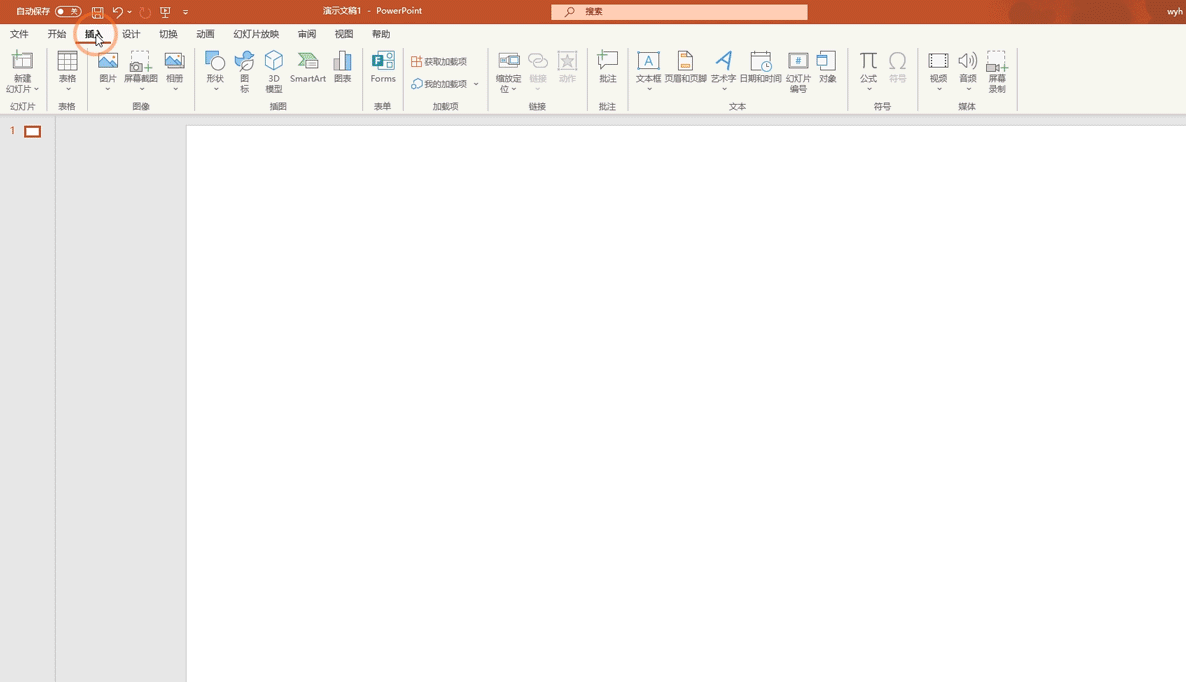The image size is (1186, 682).
Task: Click the 3D模型 icon
Action: point(274,71)
